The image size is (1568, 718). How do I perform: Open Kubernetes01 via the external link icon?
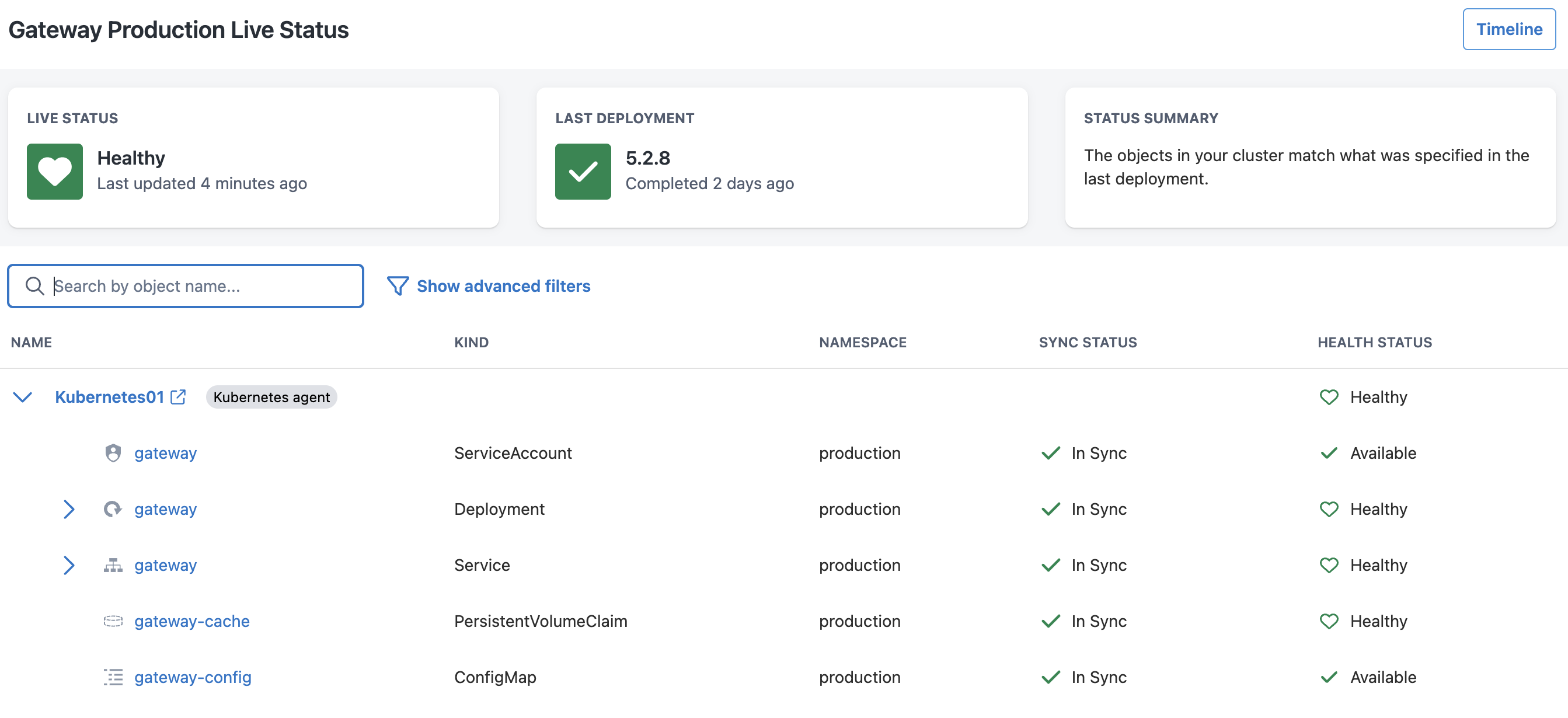pos(177,396)
